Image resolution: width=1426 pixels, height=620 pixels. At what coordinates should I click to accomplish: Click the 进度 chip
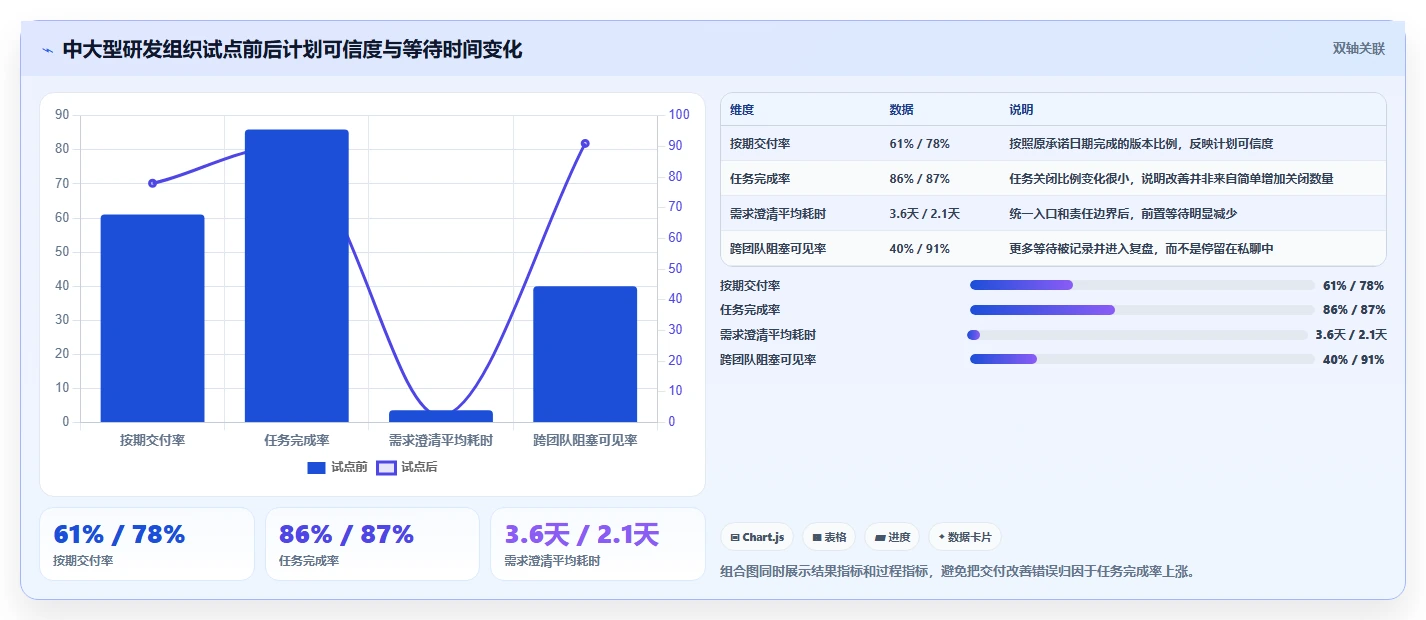(x=892, y=537)
